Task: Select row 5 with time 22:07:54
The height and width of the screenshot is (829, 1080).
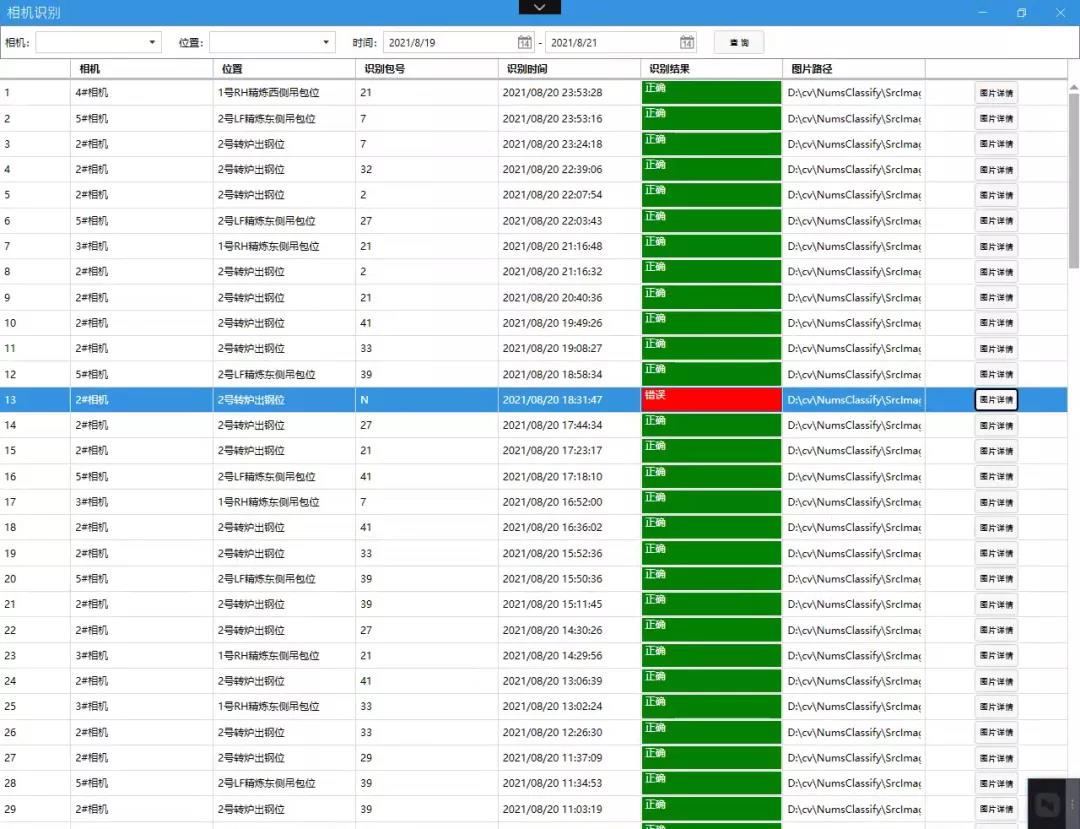Action: [x=552, y=195]
